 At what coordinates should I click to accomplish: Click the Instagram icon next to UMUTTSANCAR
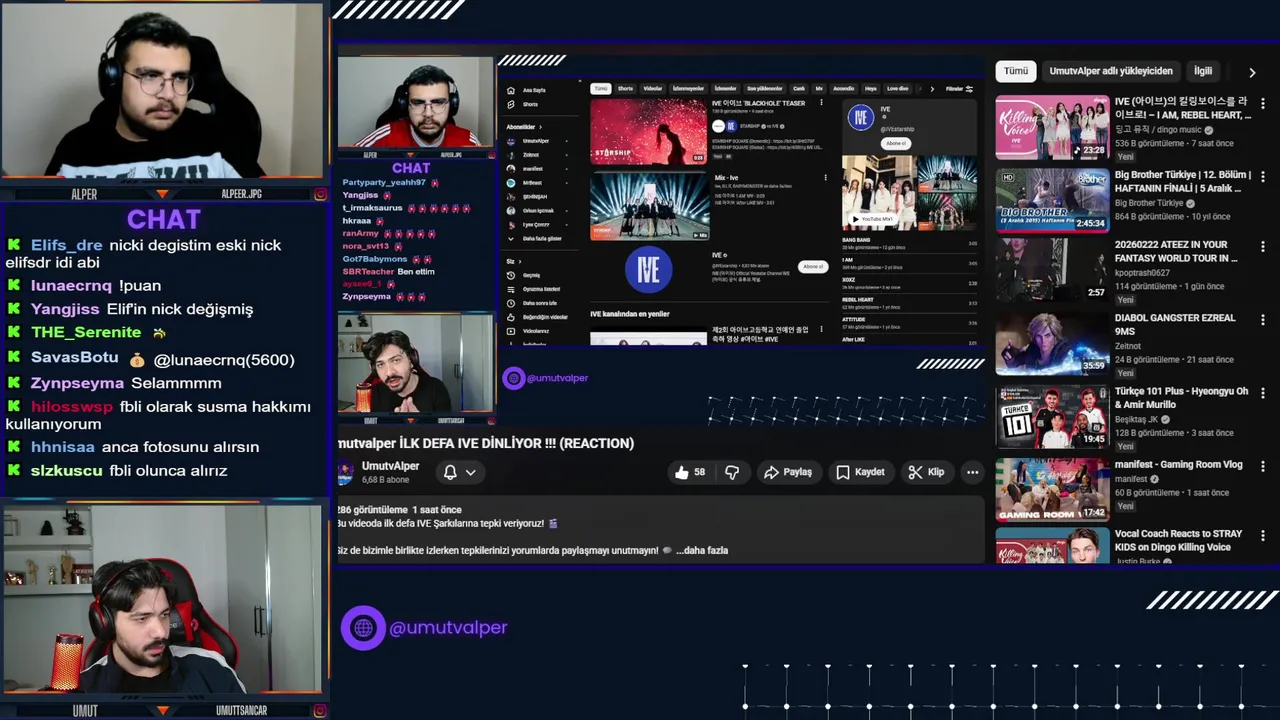[320, 710]
